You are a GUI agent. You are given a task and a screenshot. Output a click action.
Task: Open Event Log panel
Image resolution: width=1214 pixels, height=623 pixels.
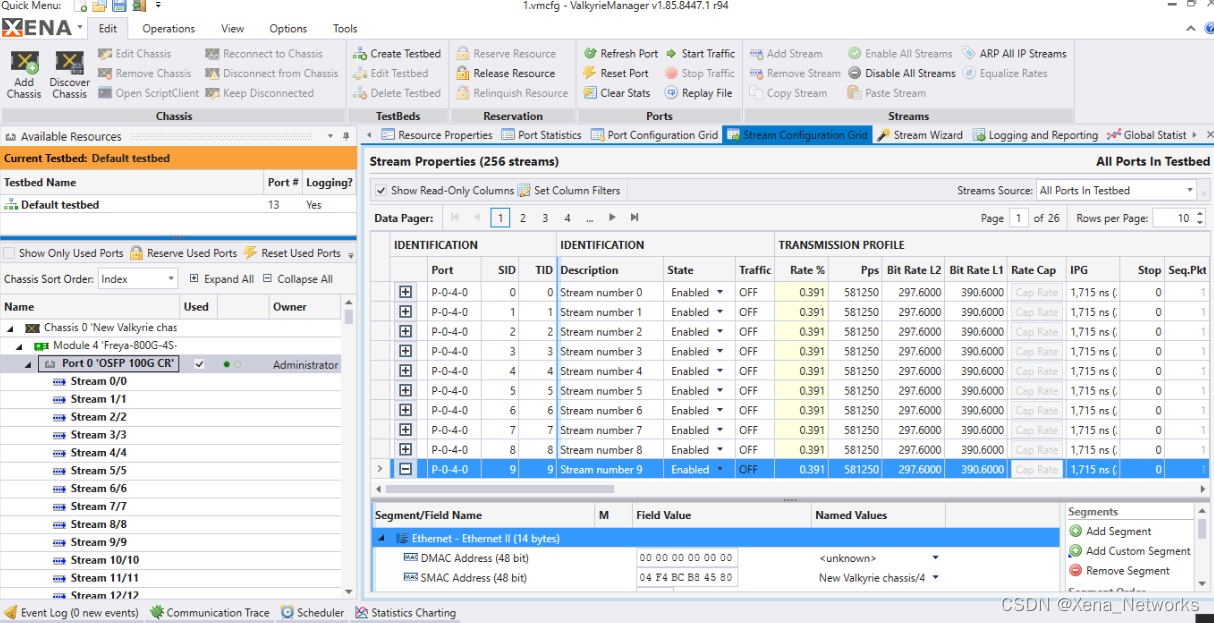(71, 612)
